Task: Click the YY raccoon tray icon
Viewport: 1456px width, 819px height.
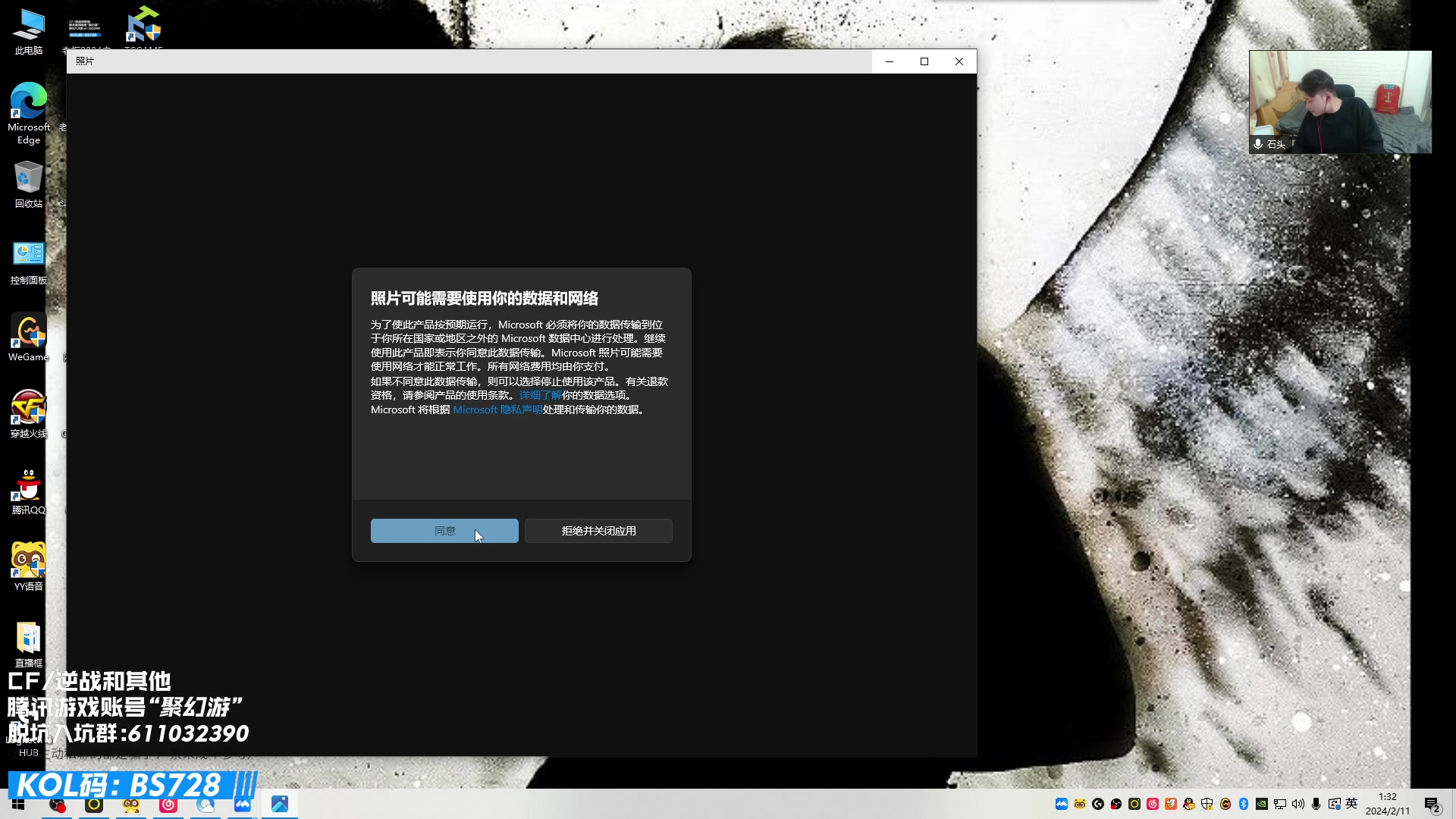Action: [1080, 804]
